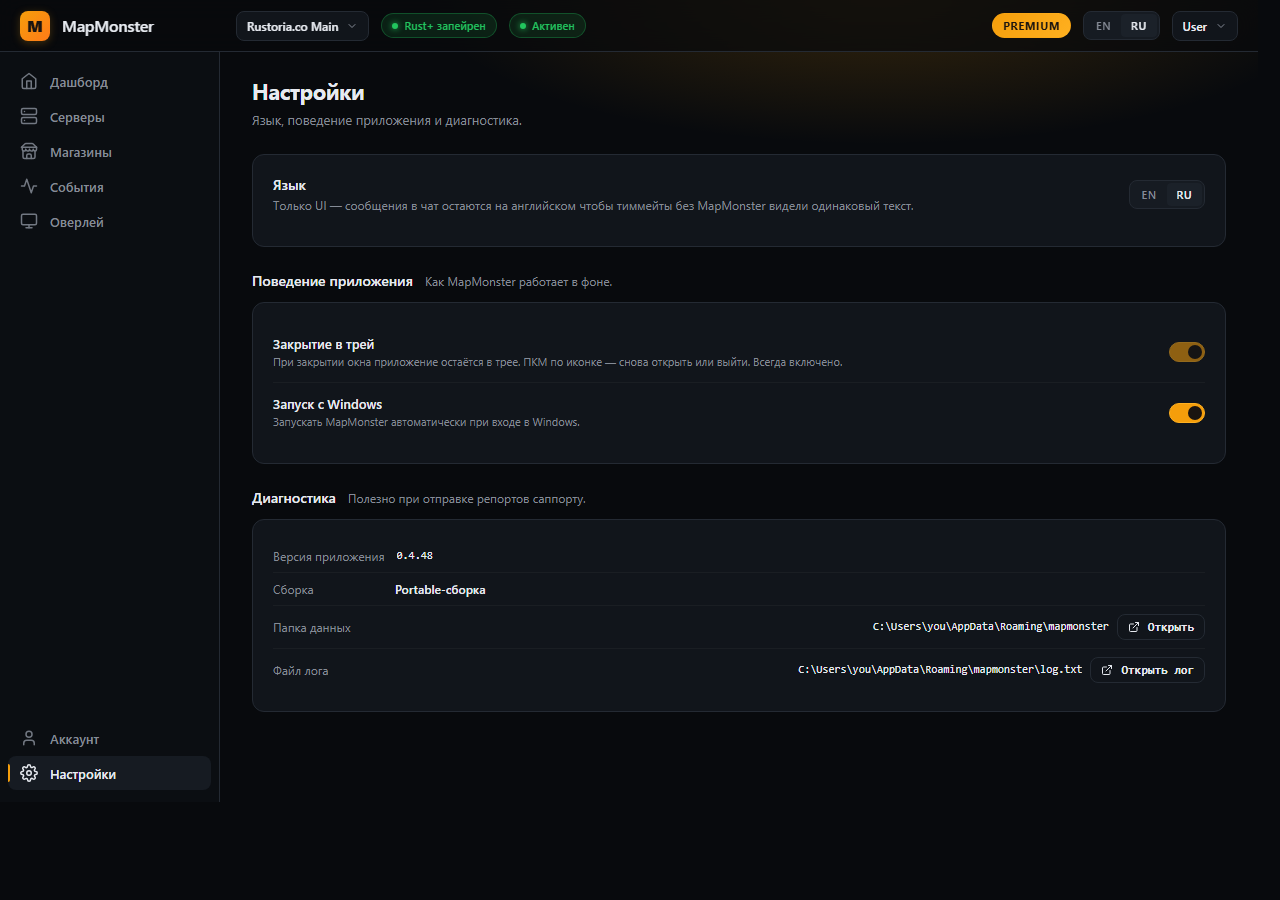
Task: Click the Открыть лог button
Action: [x=1147, y=670]
